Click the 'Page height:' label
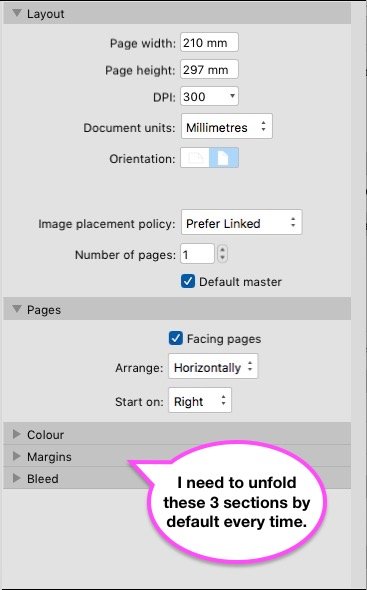This screenshot has width=367, height=590. click(x=140, y=70)
